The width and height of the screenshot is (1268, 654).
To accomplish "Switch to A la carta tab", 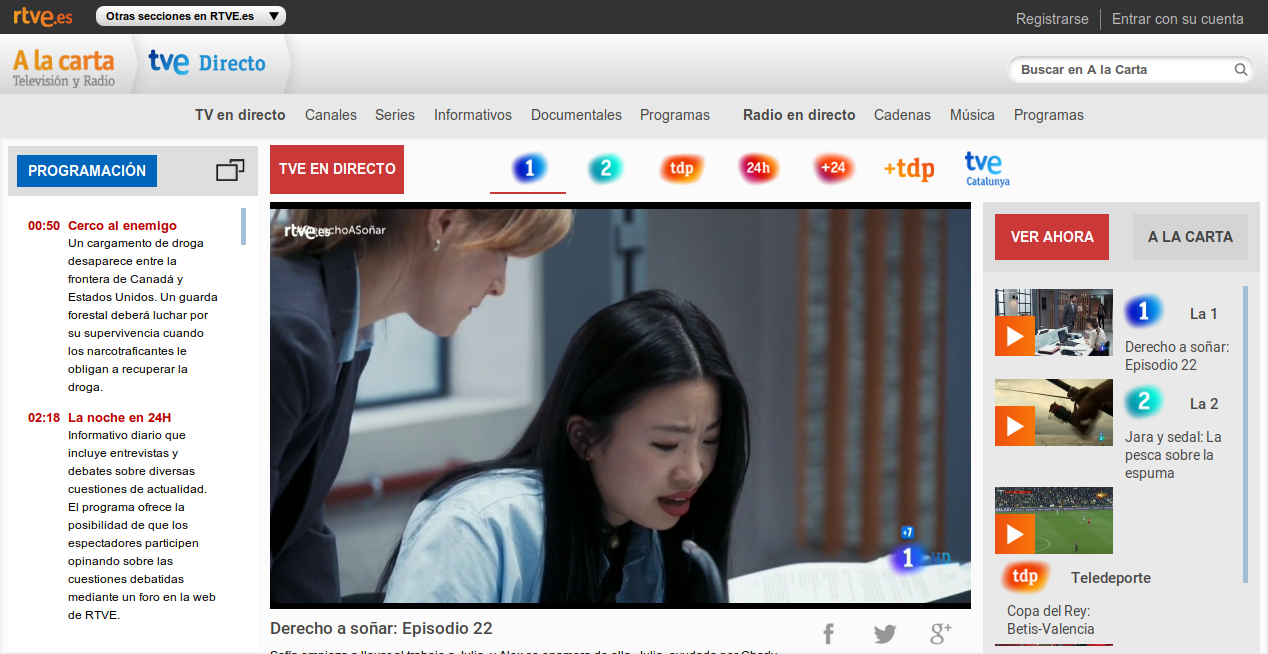I will [x=1190, y=237].
